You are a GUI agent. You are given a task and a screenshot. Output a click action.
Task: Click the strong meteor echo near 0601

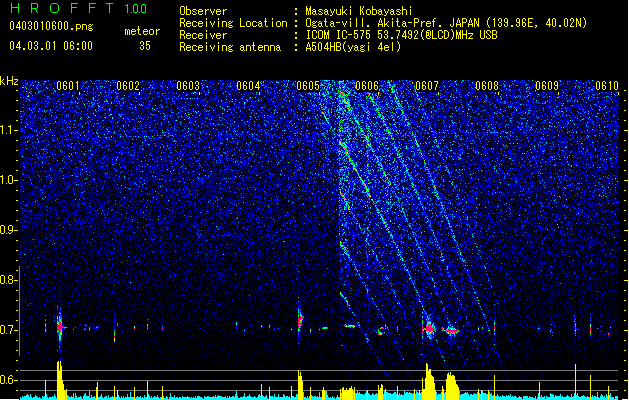[60, 327]
